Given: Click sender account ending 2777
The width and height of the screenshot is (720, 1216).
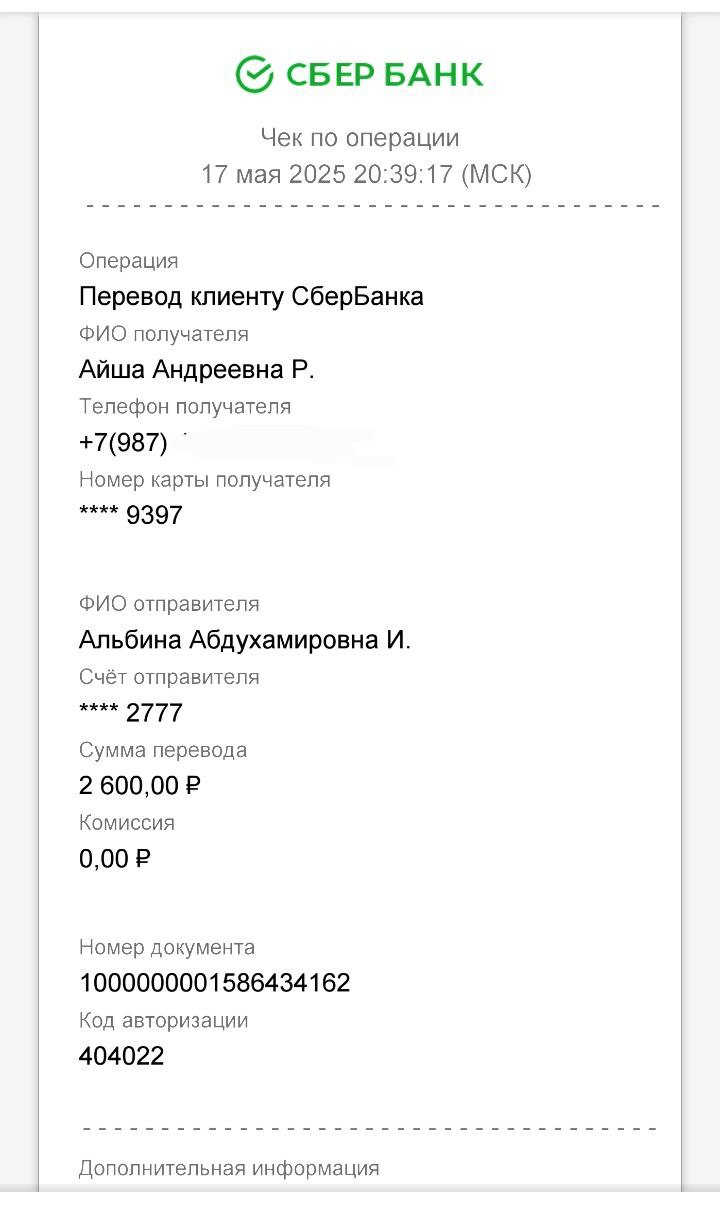Looking at the screenshot, I should coord(131,713).
